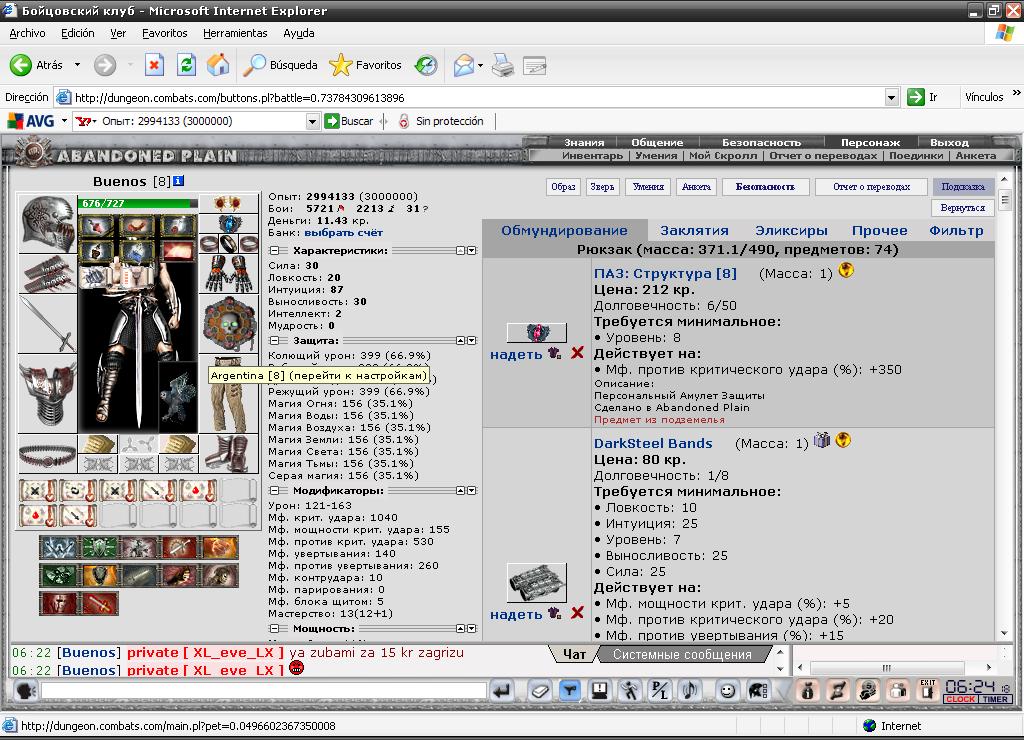Click надеть for DarkSteel Bands

[516, 614]
